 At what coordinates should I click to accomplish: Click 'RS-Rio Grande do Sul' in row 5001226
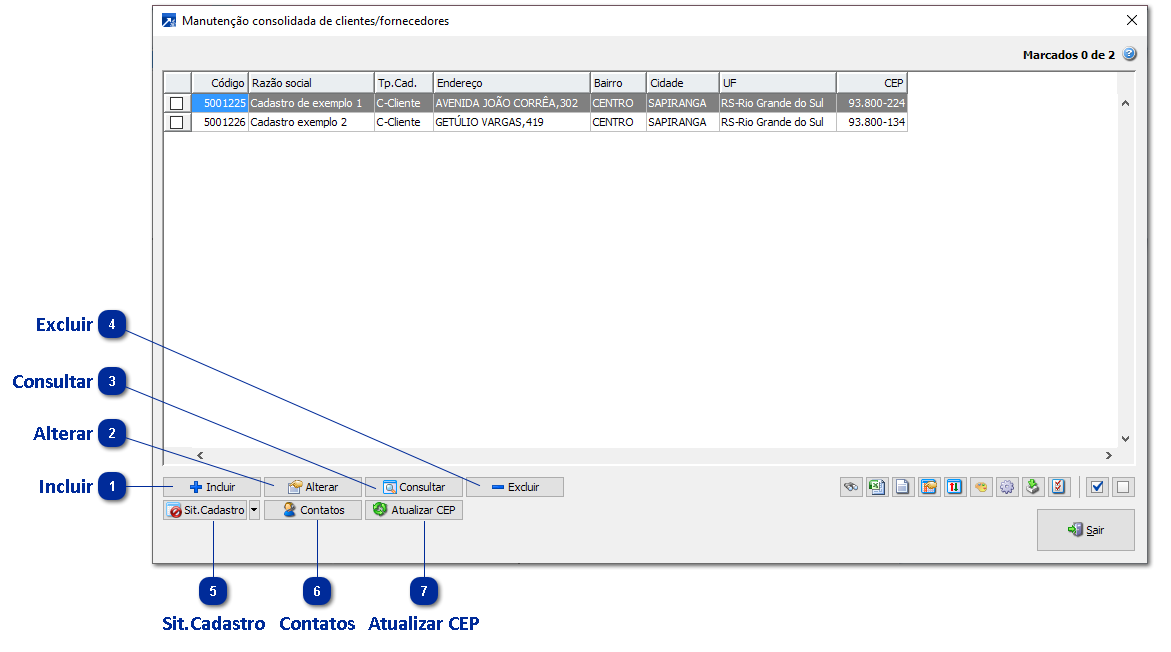click(x=777, y=122)
